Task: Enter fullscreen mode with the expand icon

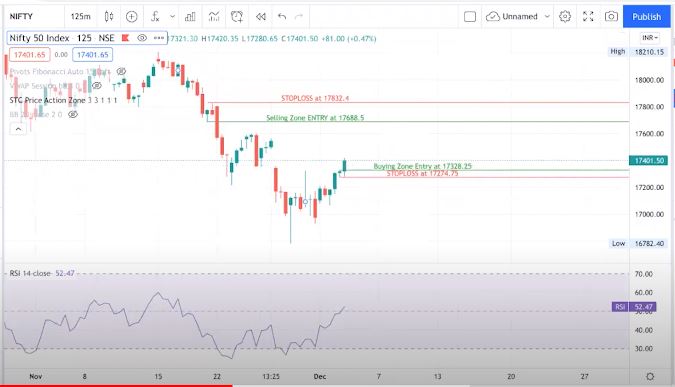Action: pyautogui.click(x=588, y=17)
